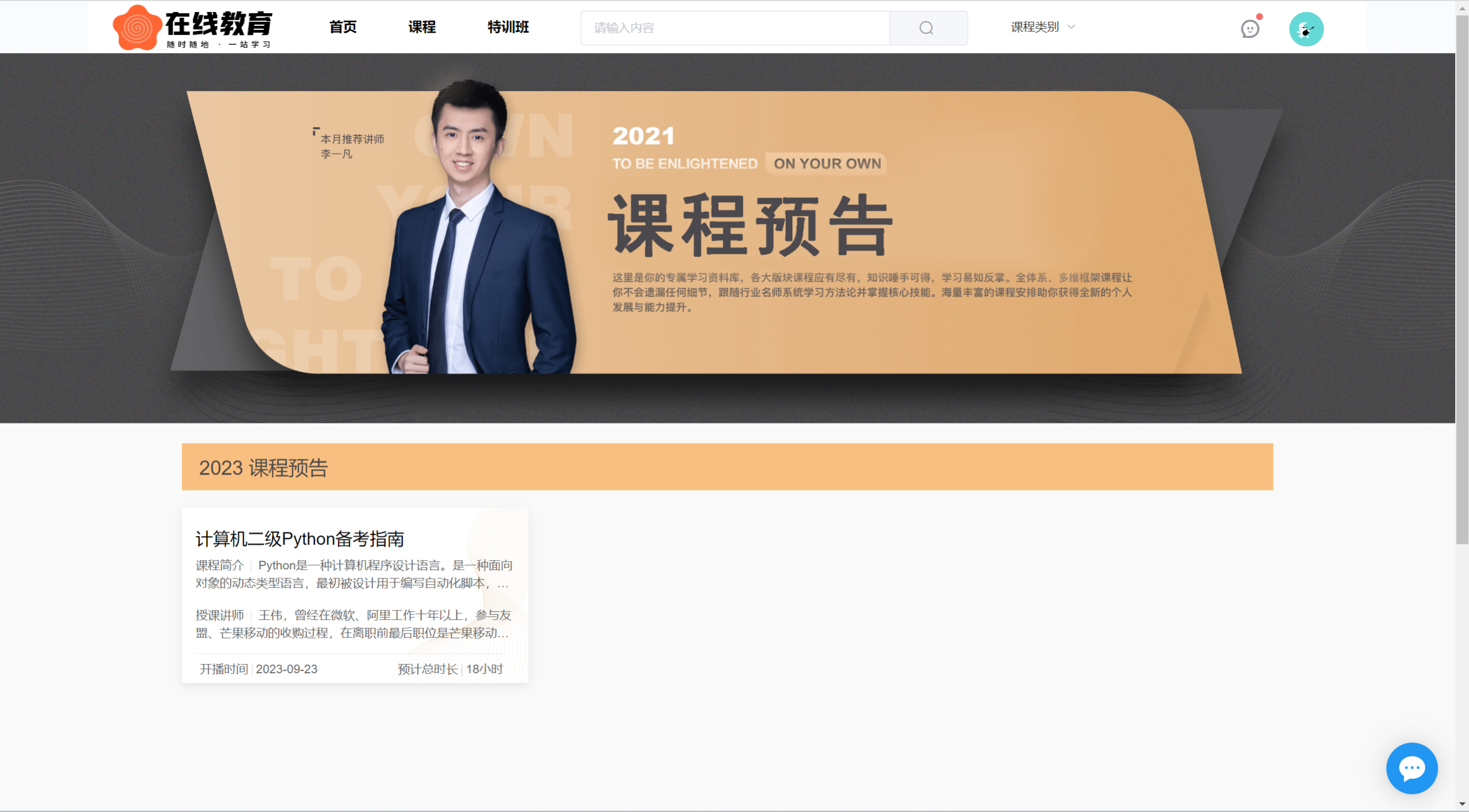Click the magnifier search icon

(927, 28)
